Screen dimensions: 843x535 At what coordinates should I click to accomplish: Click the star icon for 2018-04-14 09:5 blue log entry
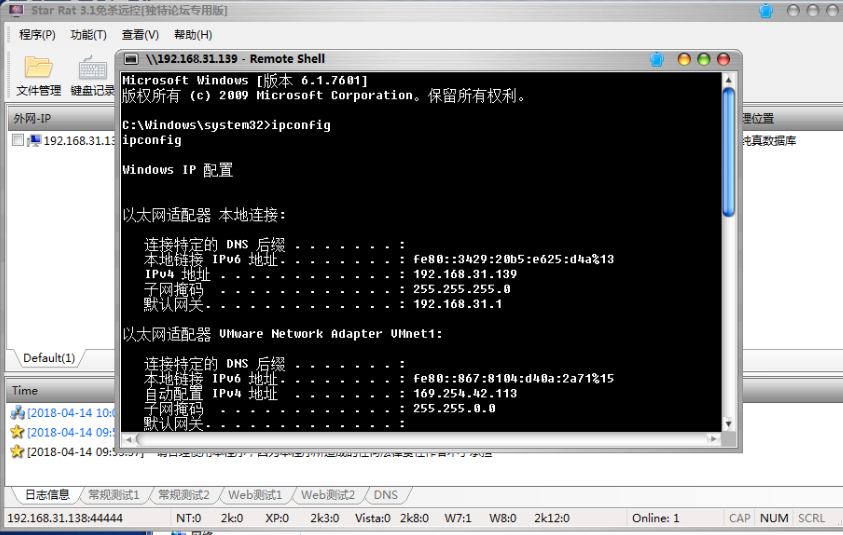(17, 432)
